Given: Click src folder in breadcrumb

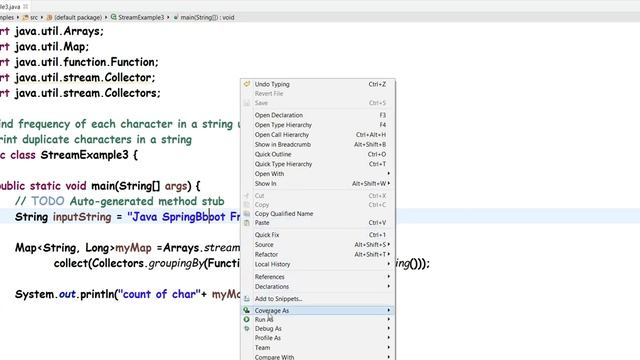Looking at the screenshot, I should click(34, 18).
